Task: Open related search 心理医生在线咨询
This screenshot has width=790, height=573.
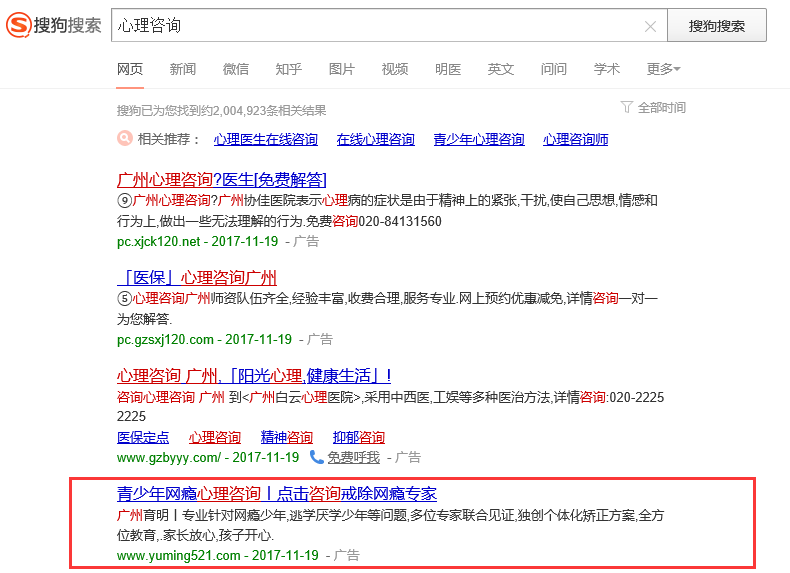Action: [266, 139]
